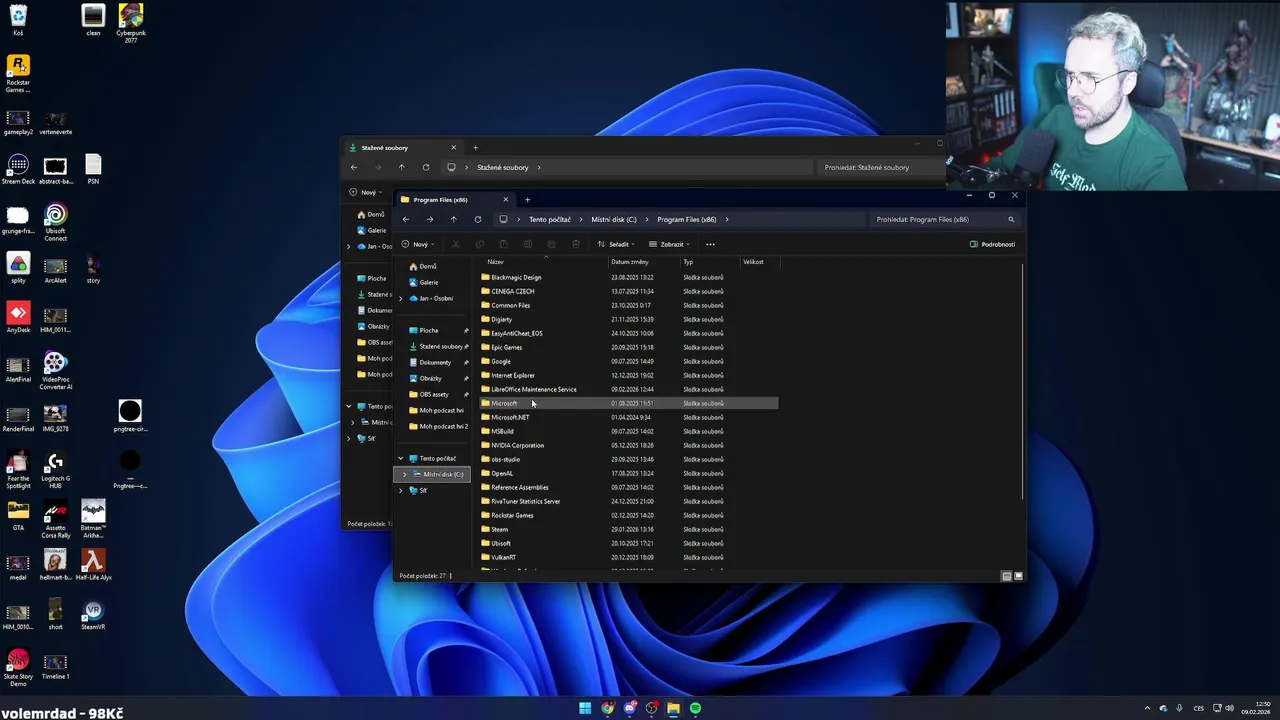
Task: Show hidden system tray icons chevron
Action: pos(1147,709)
